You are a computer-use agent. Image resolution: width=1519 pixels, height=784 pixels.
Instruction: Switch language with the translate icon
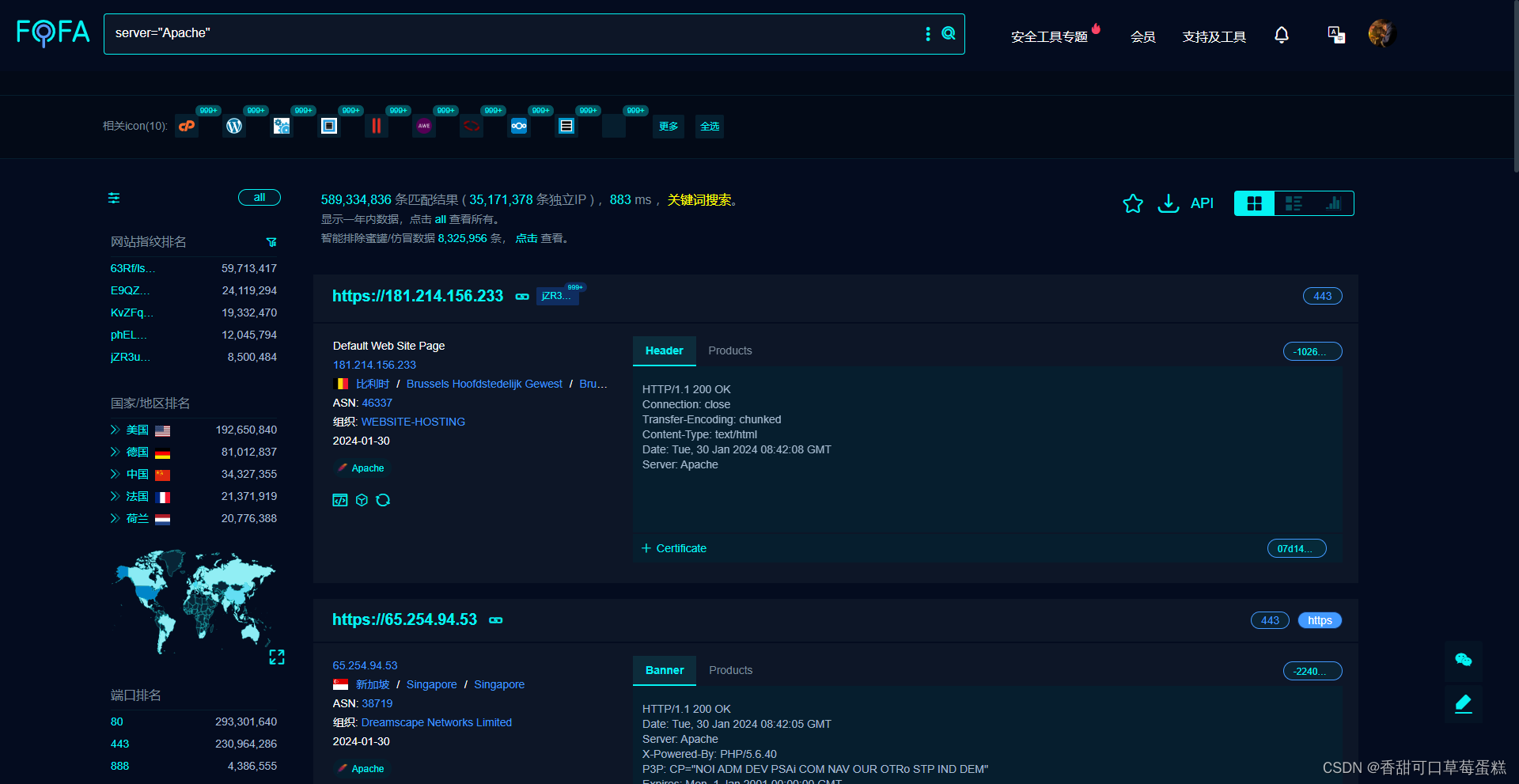[1336, 35]
